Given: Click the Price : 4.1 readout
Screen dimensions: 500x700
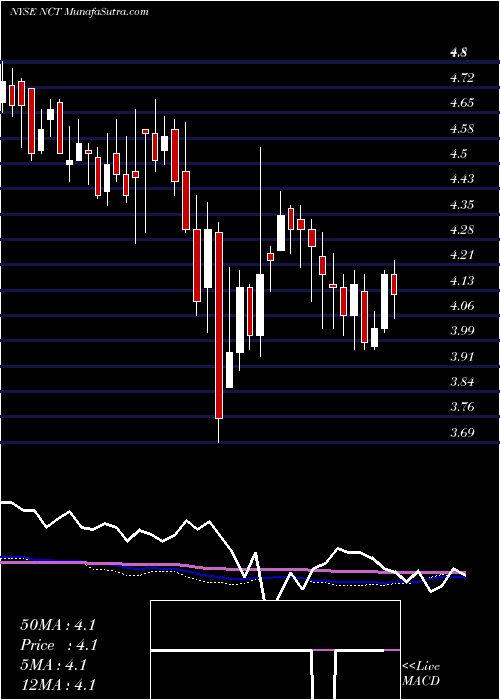Looking at the screenshot, I should point(59,645).
